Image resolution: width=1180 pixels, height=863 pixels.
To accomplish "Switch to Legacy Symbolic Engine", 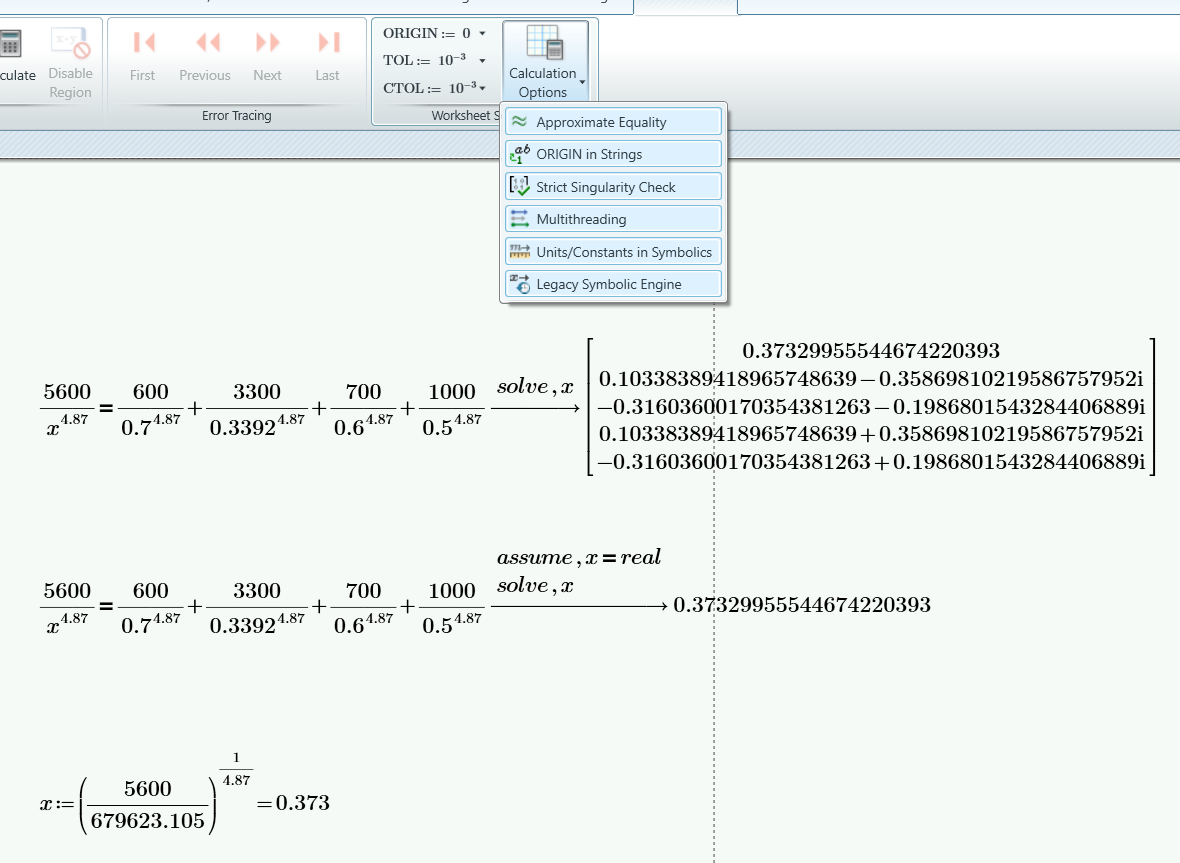I will 612,284.
